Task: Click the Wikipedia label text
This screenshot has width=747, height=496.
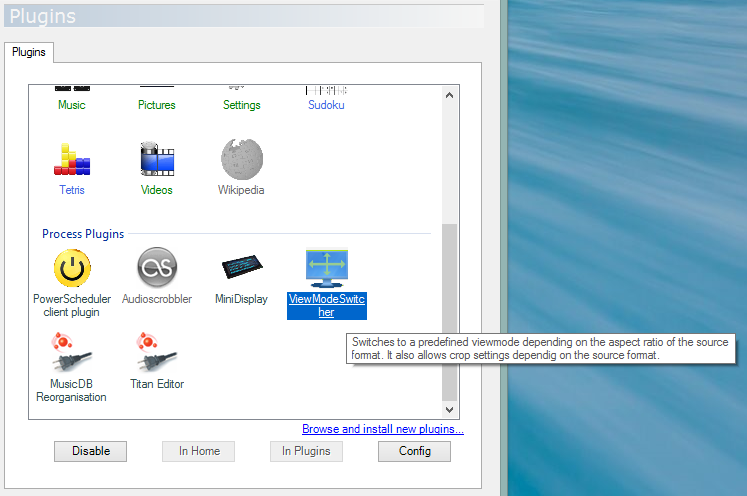Action: coord(241,190)
